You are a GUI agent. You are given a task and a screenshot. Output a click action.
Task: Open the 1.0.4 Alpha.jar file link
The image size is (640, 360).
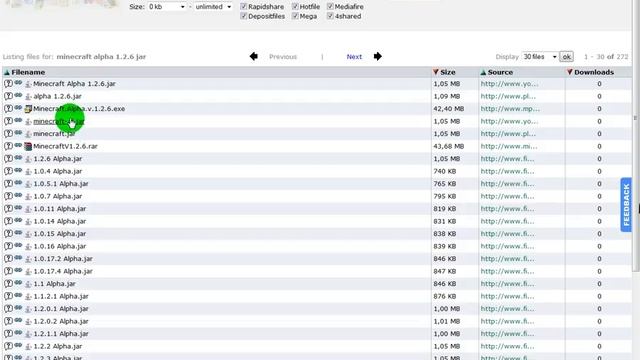point(58,171)
